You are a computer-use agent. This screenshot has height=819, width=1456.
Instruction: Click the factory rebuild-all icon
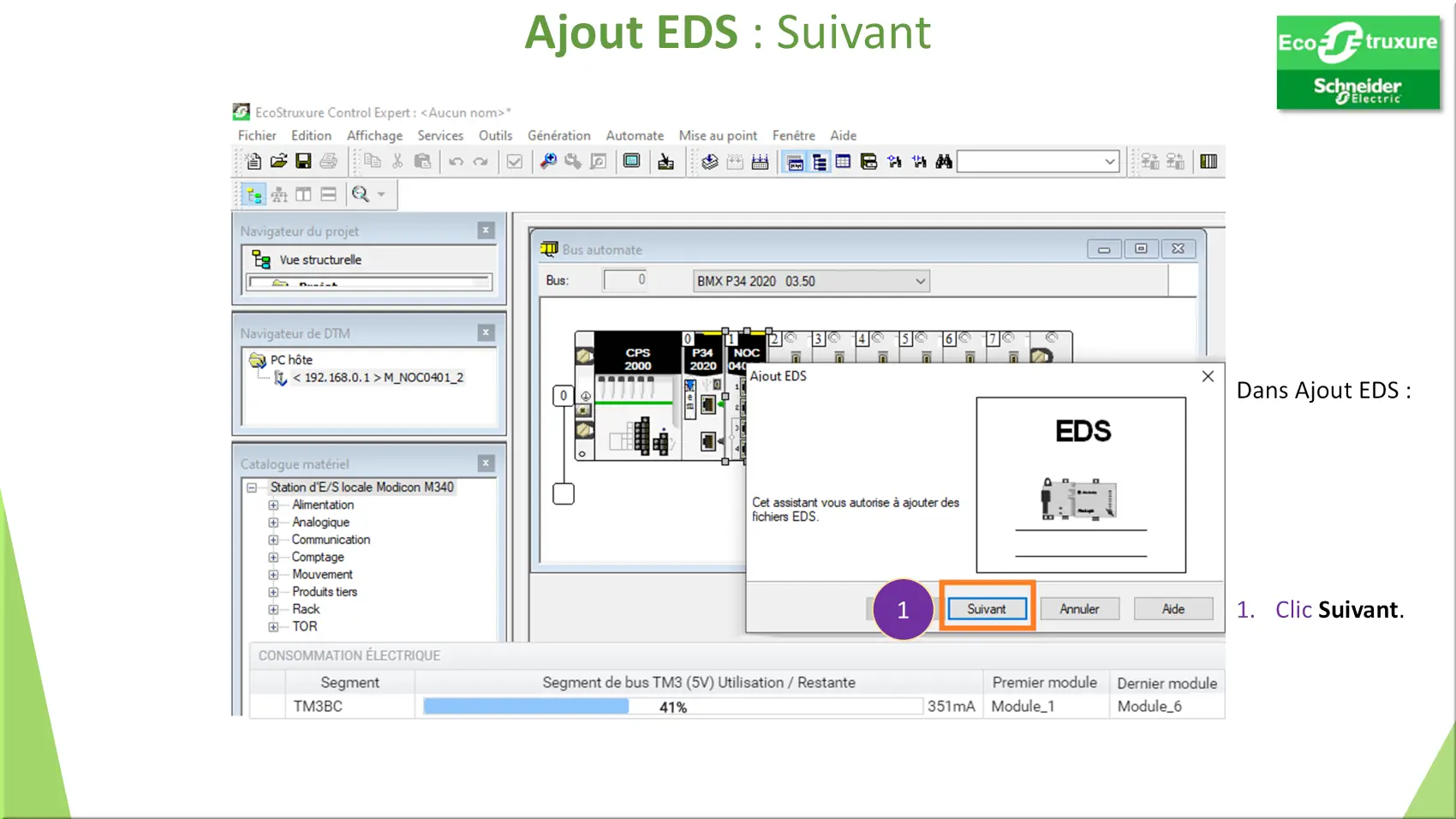760,161
